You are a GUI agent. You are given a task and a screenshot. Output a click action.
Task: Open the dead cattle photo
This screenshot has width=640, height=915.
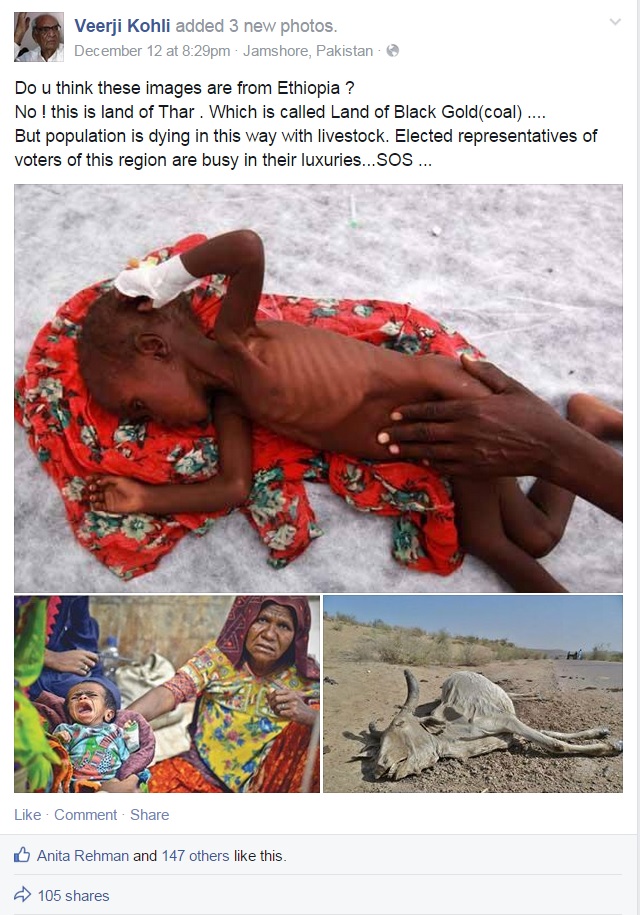click(x=473, y=694)
